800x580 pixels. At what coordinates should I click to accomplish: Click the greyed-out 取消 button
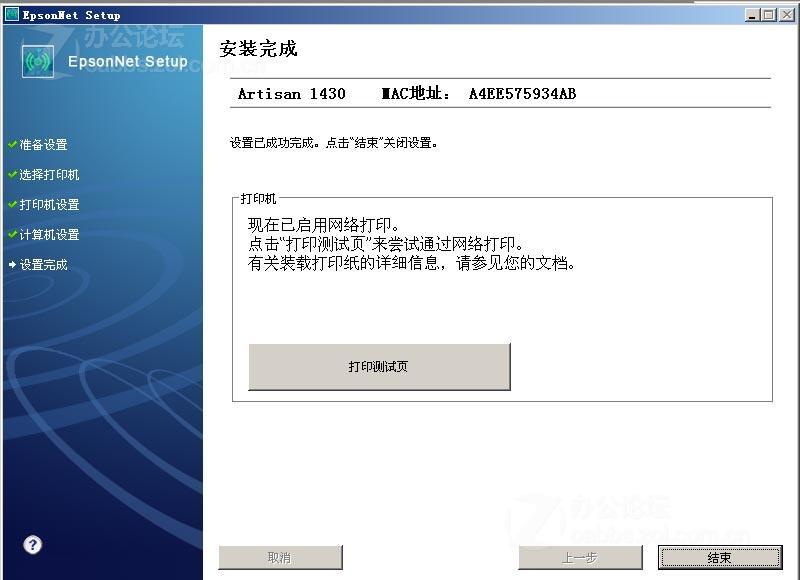click(280, 558)
